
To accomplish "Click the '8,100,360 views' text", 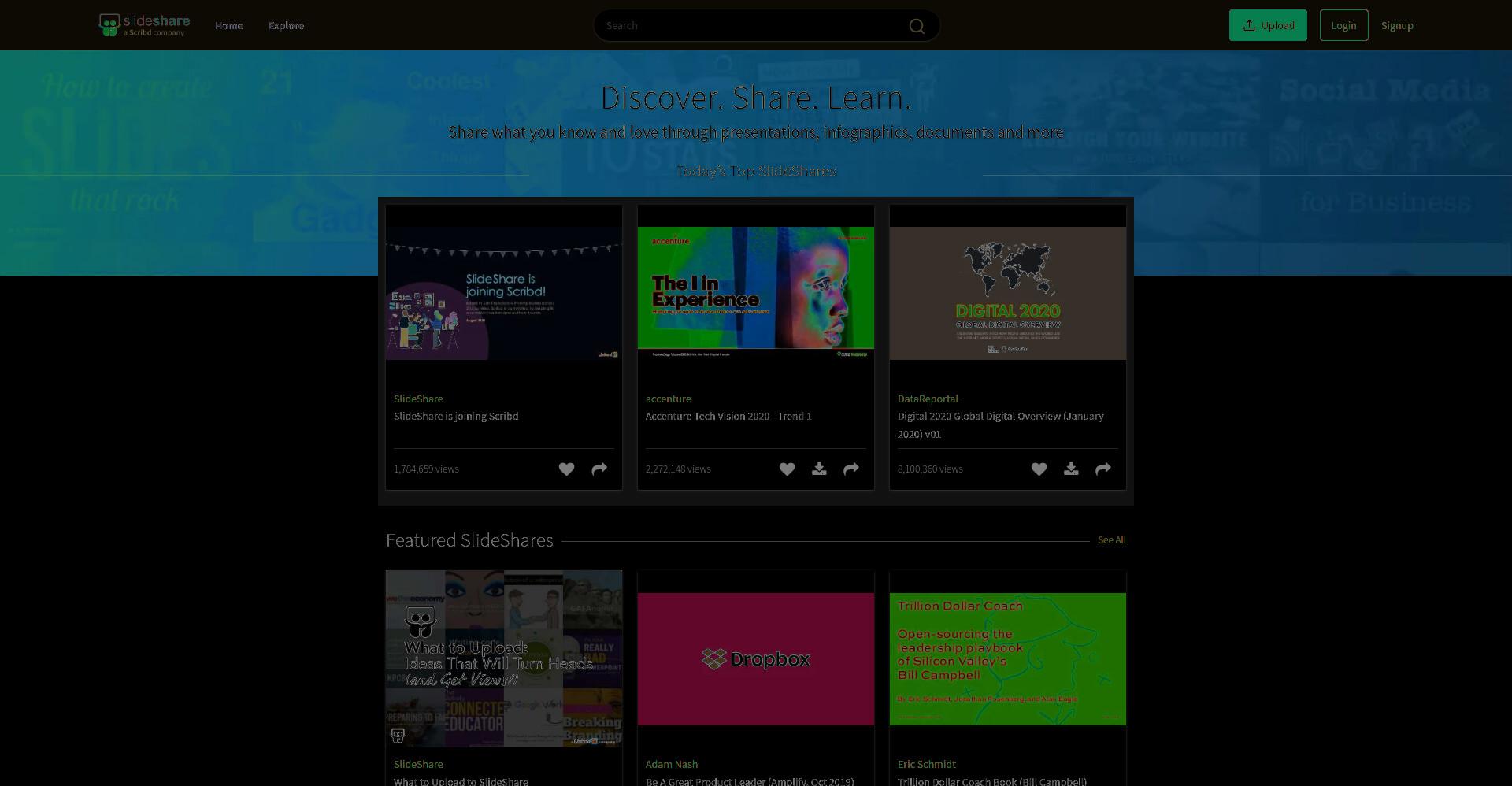I will click(930, 469).
